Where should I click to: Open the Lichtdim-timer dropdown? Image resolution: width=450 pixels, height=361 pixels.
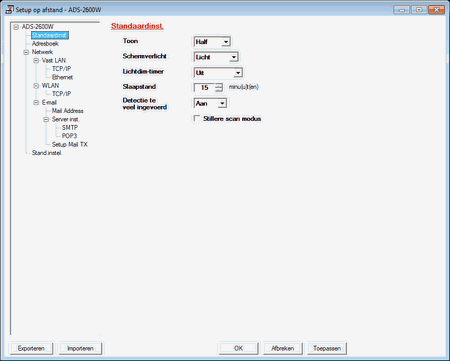tap(238, 73)
